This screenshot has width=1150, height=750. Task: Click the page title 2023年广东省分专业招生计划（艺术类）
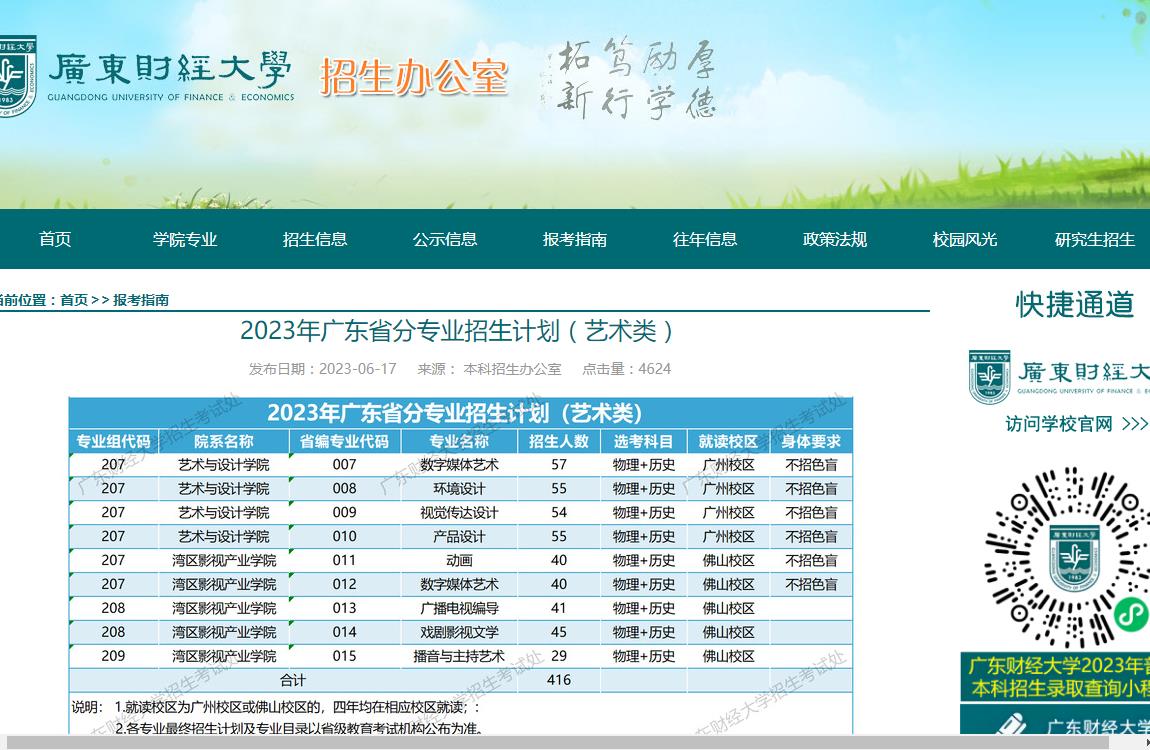456,331
